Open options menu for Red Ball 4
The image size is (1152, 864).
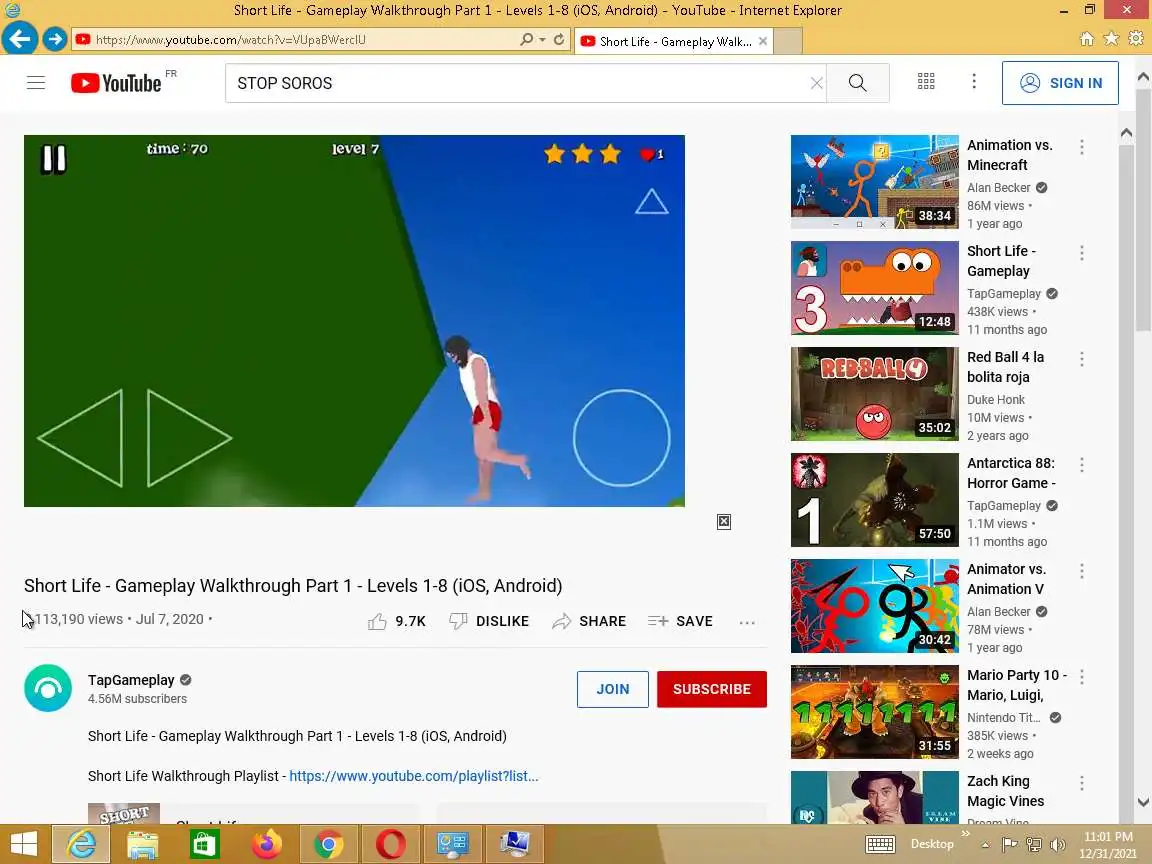(x=1081, y=359)
